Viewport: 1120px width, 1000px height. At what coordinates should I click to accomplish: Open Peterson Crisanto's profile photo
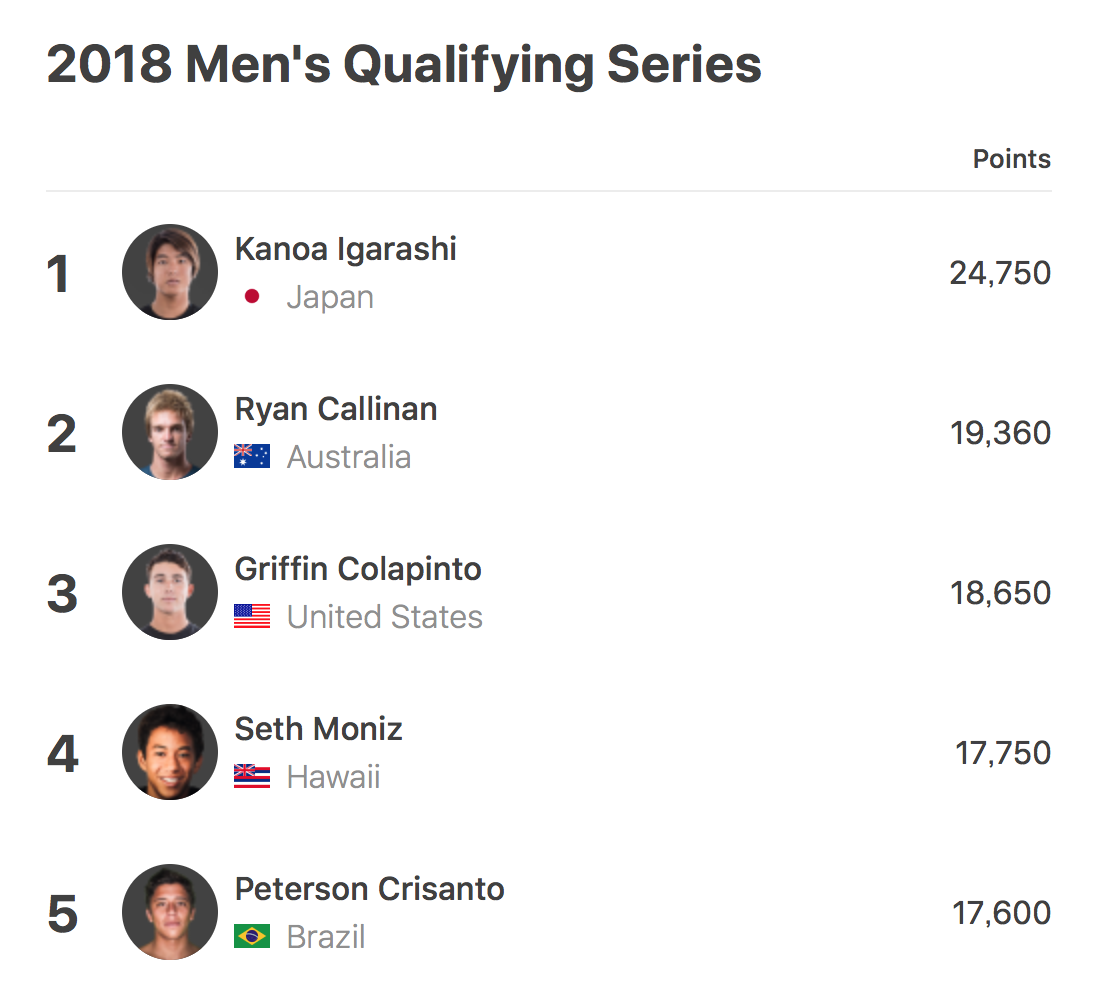[x=170, y=912]
